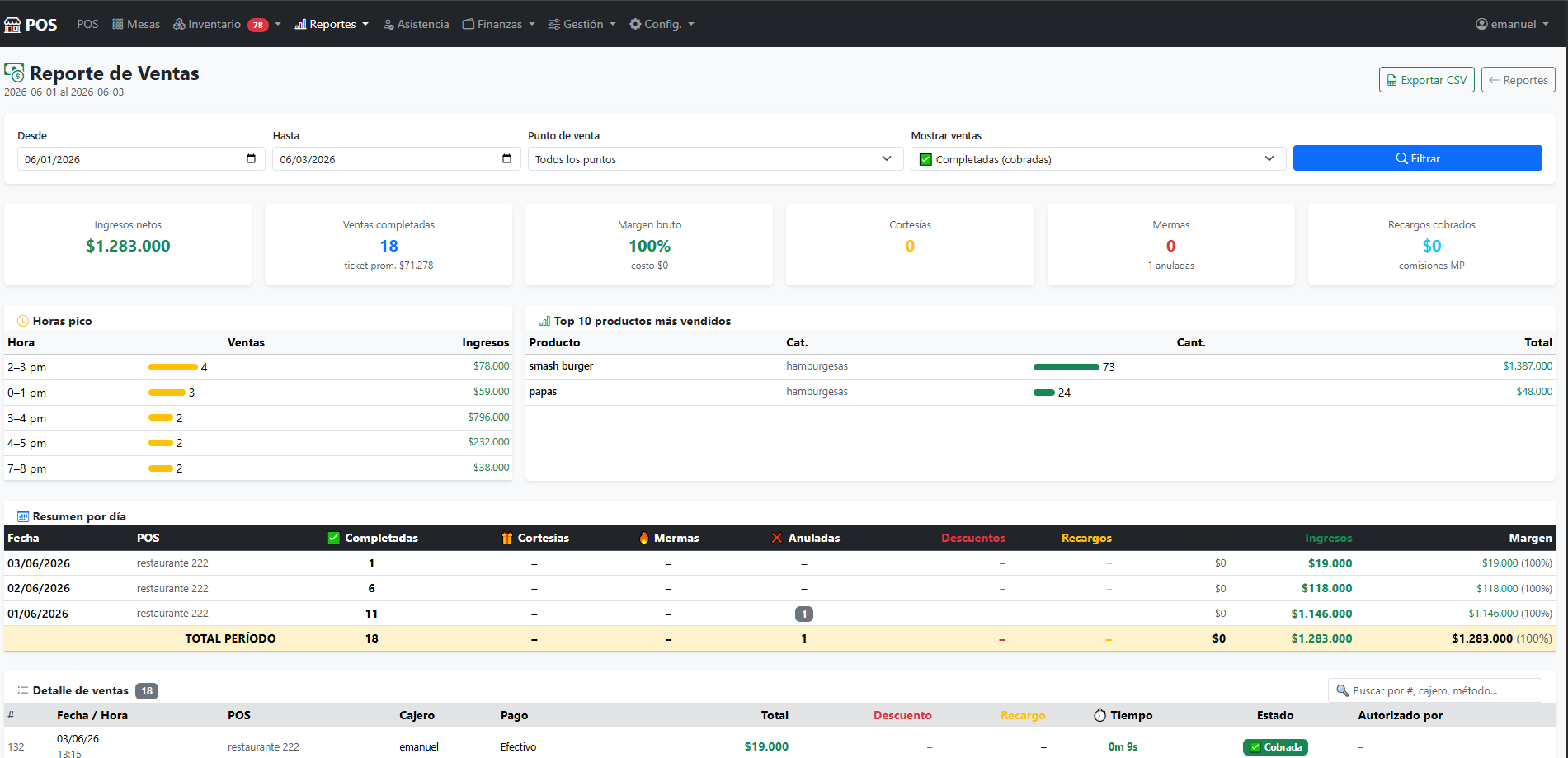
Task: Click the green smash burger quantity bar
Action: pyautogui.click(x=1066, y=367)
